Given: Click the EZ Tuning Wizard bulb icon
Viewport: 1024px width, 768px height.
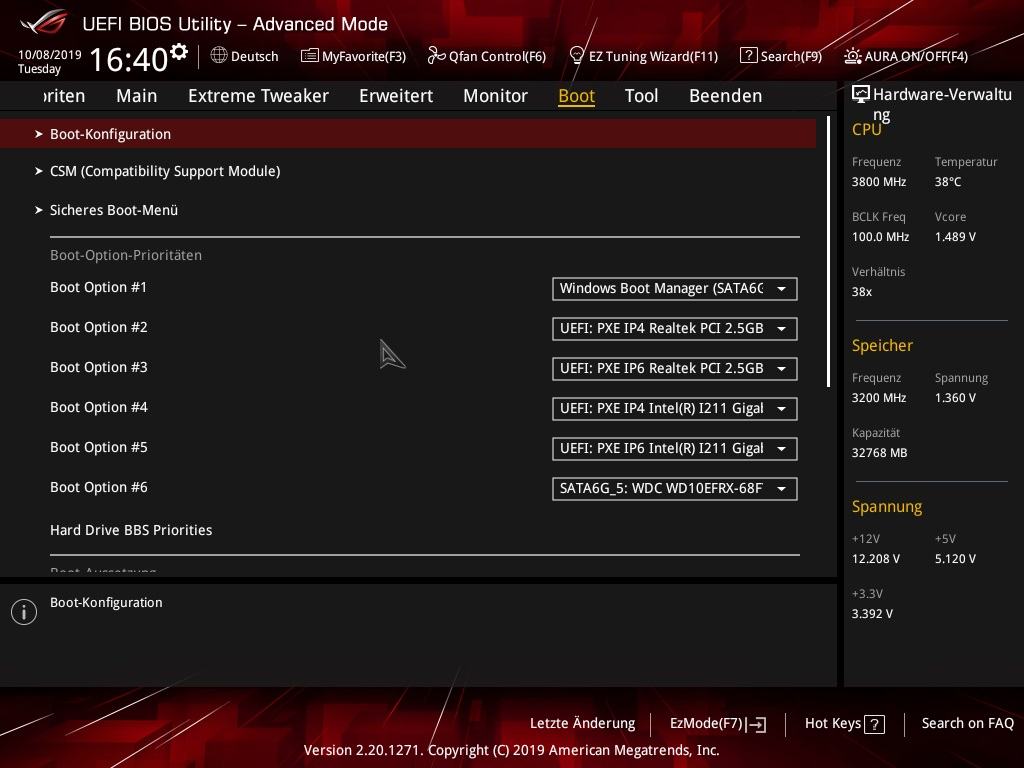Looking at the screenshot, I should tap(577, 56).
